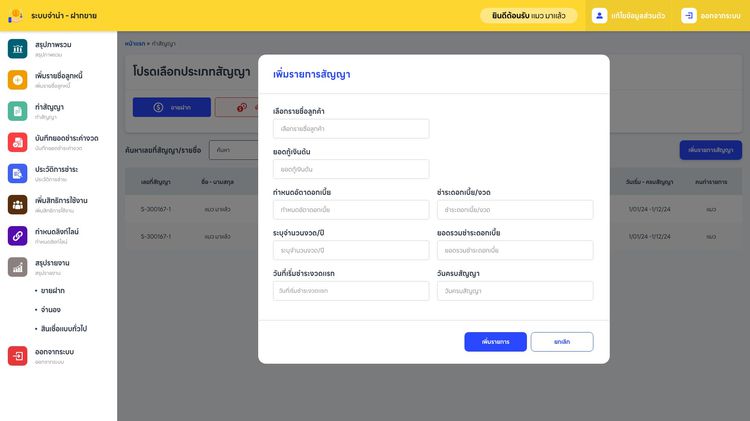Click the สรุปภาพรวม sidebar icon
Image resolution: width=750 pixels, height=421 pixels.
17,48
